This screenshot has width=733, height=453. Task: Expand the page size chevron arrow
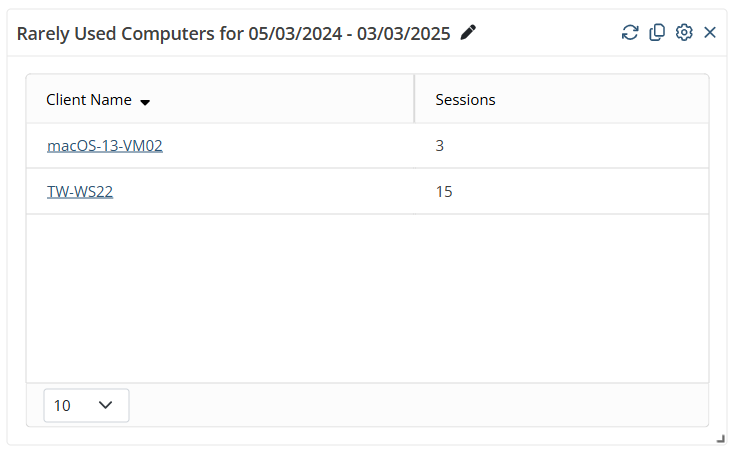(106, 405)
